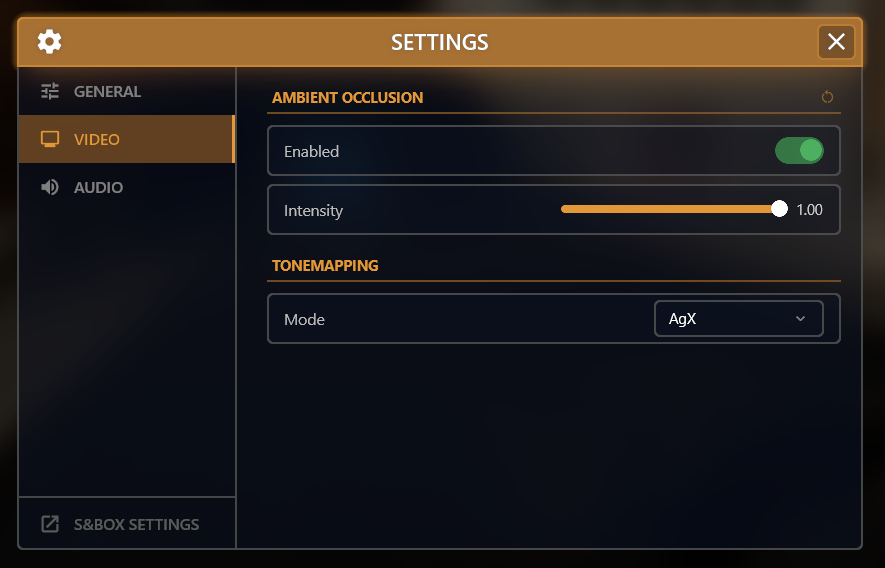
Task: Click the Video monitor icon
Action: point(50,140)
